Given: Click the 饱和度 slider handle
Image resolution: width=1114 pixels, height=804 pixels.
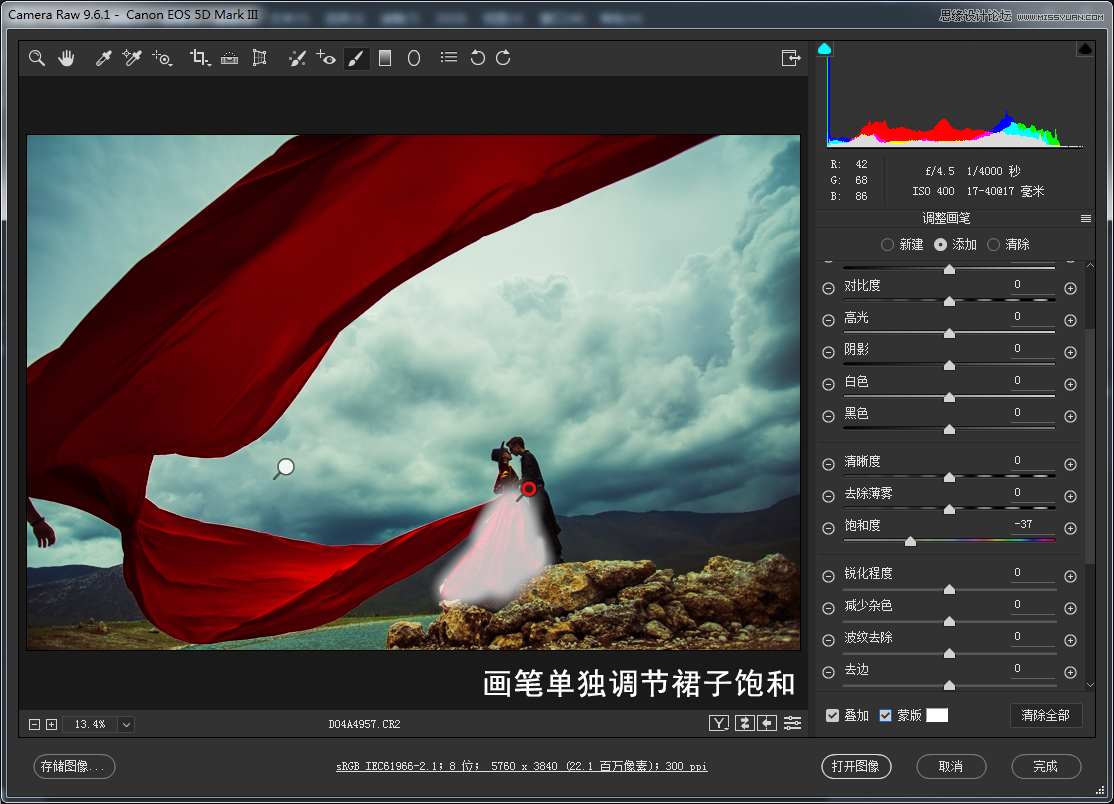Looking at the screenshot, I should (x=910, y=542).
